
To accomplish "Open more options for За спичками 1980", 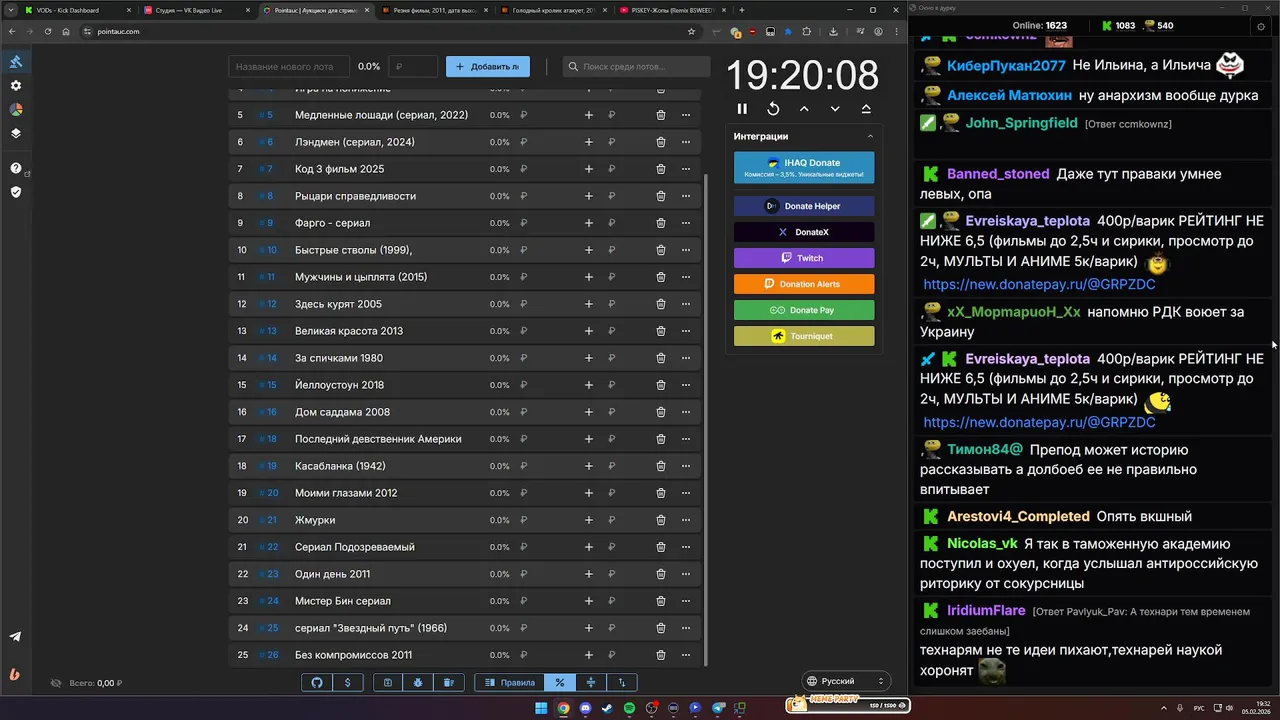I will point(686,358).
